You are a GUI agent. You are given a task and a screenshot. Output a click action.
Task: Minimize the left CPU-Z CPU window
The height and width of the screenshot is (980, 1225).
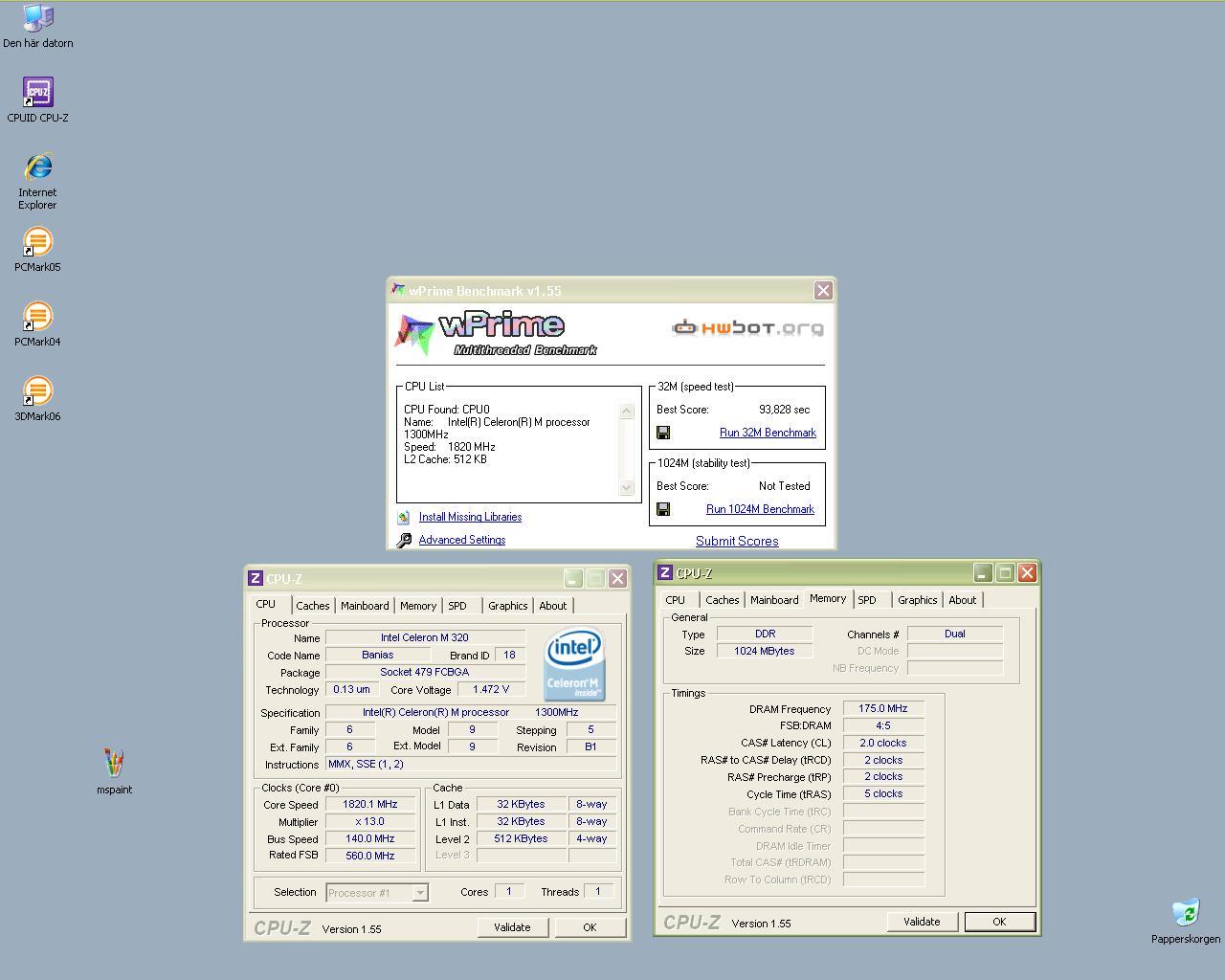coord(572,578)
